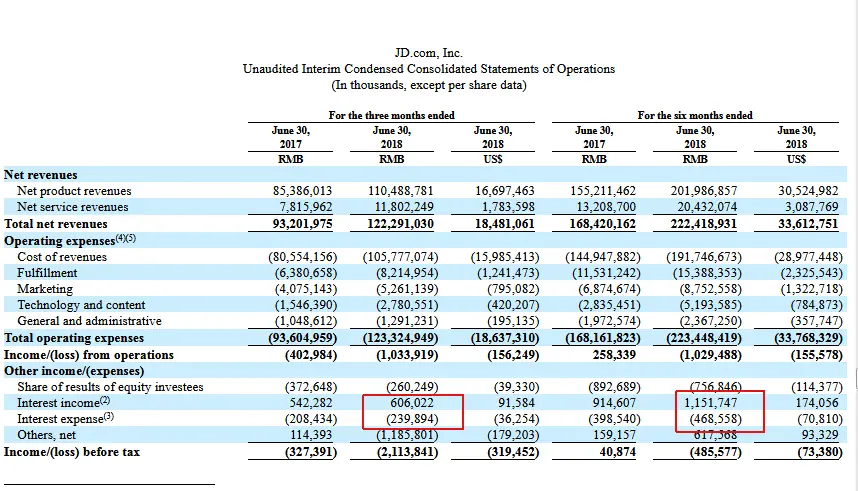Select the "Other income/(expenses)" section label
This screenshot has height=491, width=858.
pos(74,371)
